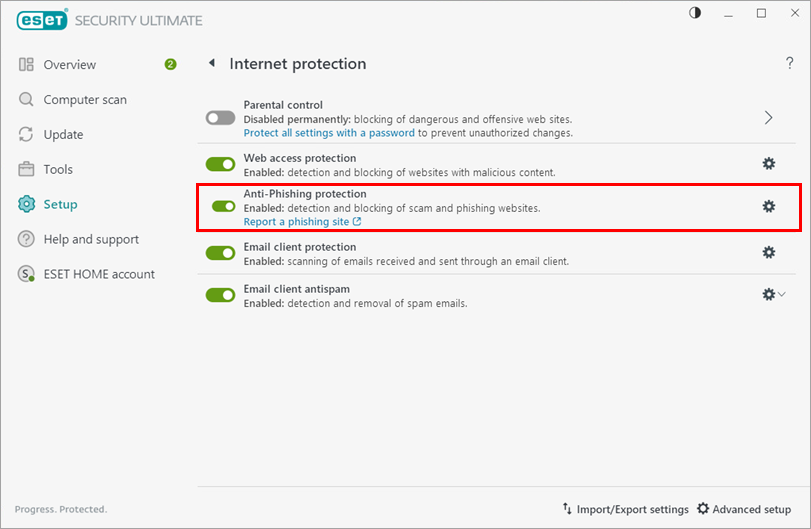
Task: Click the ESET Security Ultimate logo
Action: (x=39, y=21)
